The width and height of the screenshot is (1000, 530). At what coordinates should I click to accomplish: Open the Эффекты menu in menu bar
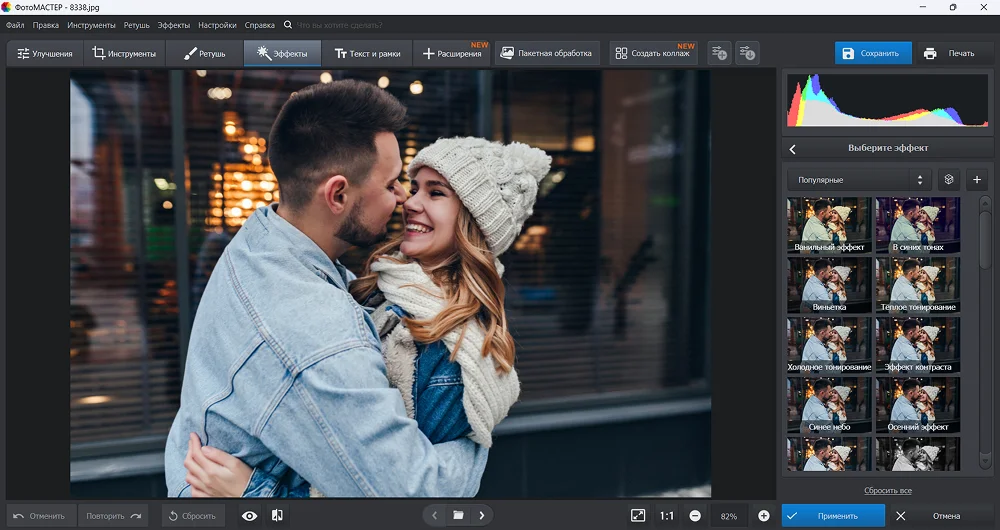[173, 24]
